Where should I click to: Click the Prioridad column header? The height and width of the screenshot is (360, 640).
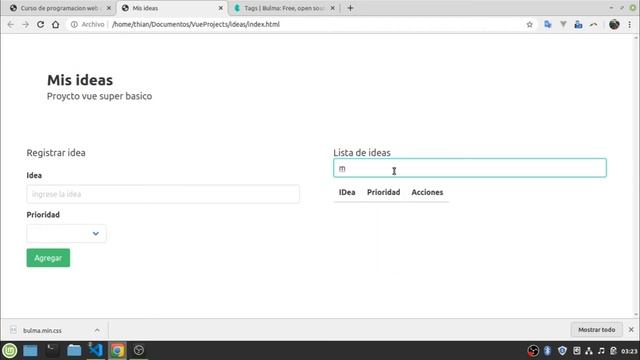click(383, 192)
